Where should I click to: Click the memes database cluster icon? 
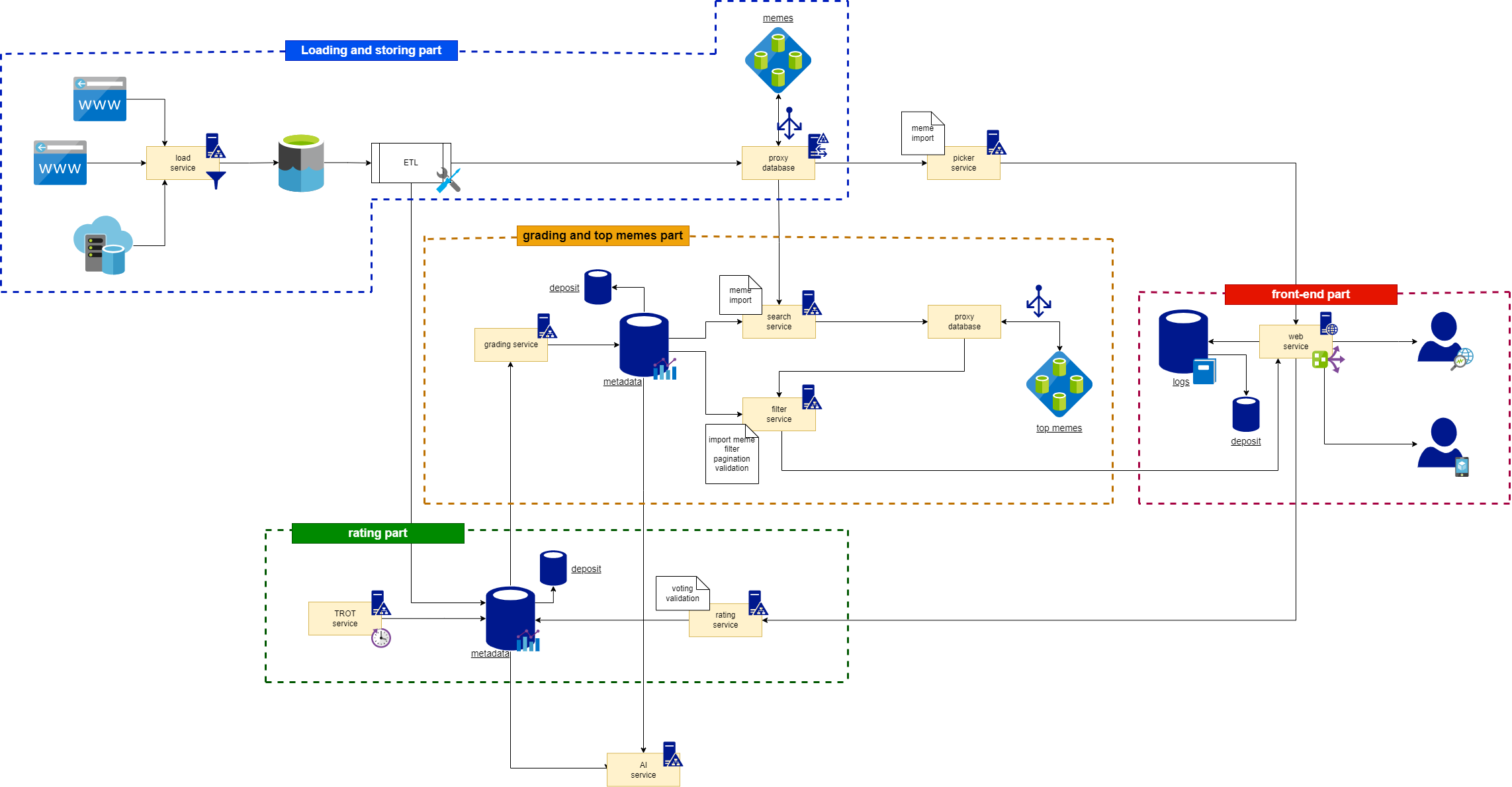(x=778, y=60)
